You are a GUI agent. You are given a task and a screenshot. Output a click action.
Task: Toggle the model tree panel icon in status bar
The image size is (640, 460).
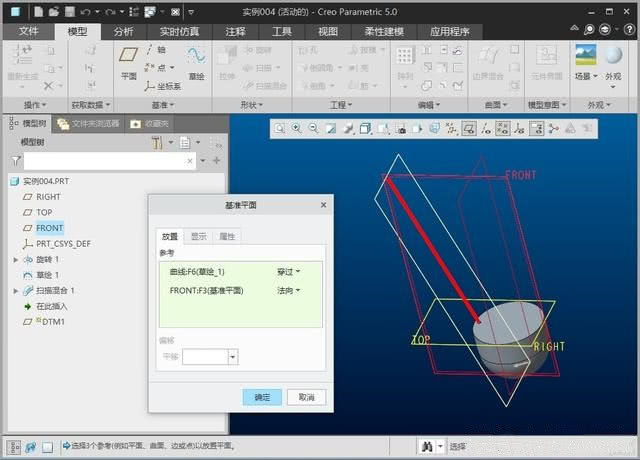click(13, 447)
